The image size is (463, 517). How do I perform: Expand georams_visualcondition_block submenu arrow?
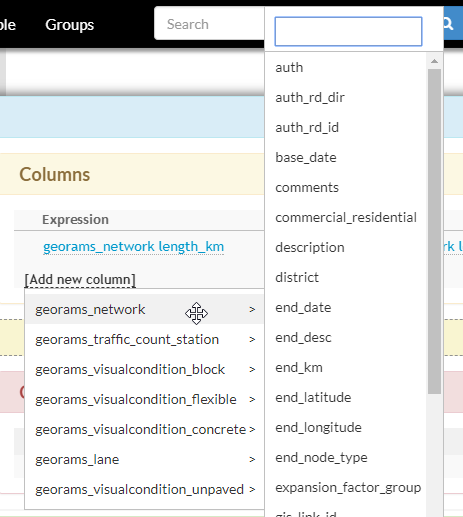coord(252,370)
